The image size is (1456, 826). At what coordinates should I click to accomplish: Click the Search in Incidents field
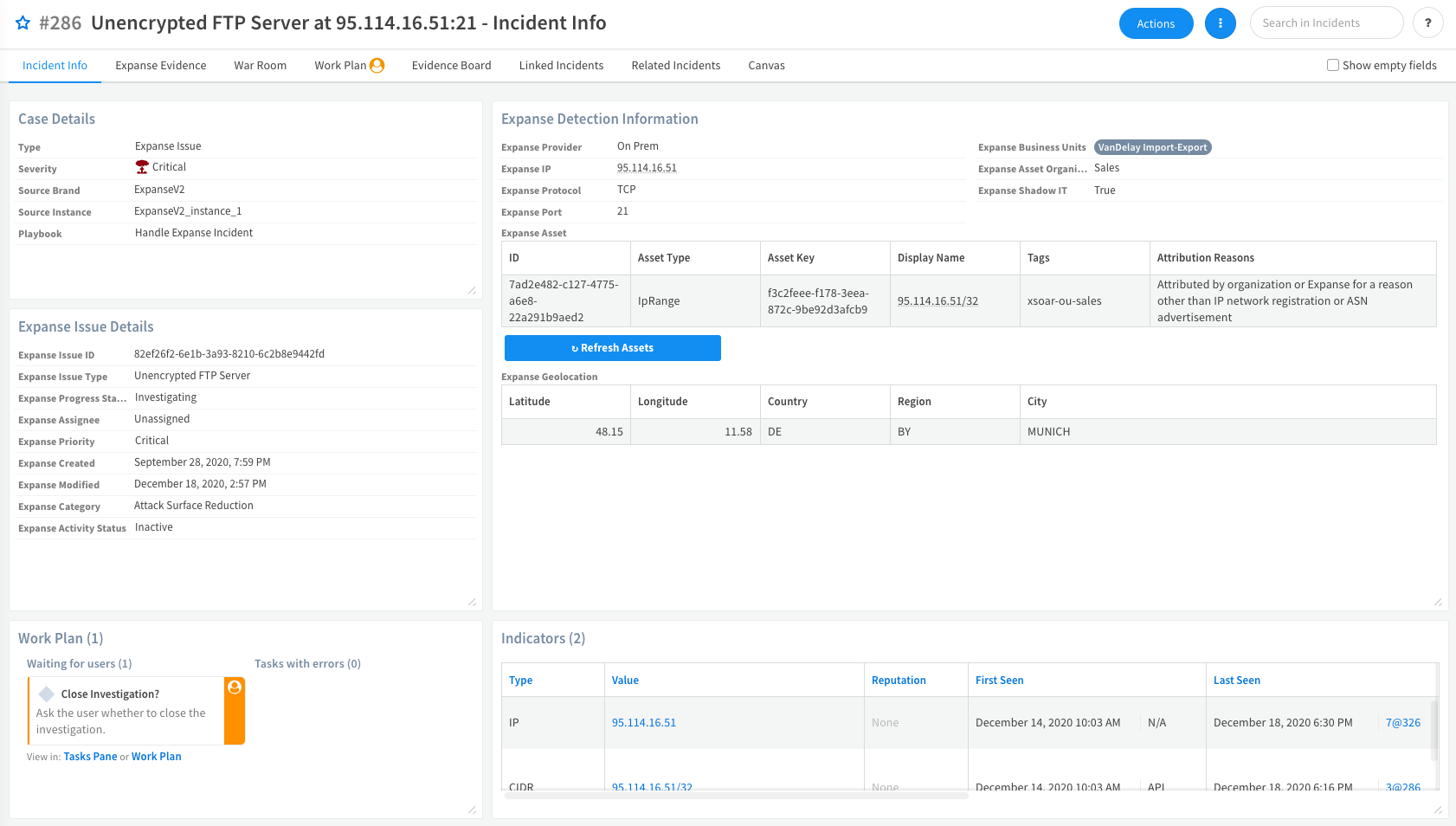(1325, 23)
